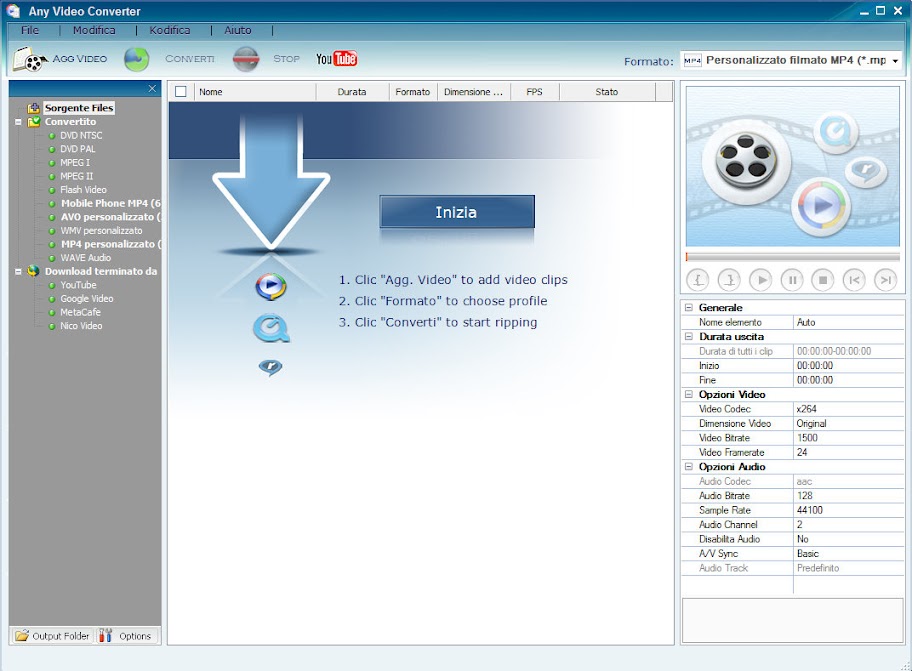The width and height of the screenshot is (912, 671).
Task: Open the Formato output profile dropdown
Action: [895, 60]
